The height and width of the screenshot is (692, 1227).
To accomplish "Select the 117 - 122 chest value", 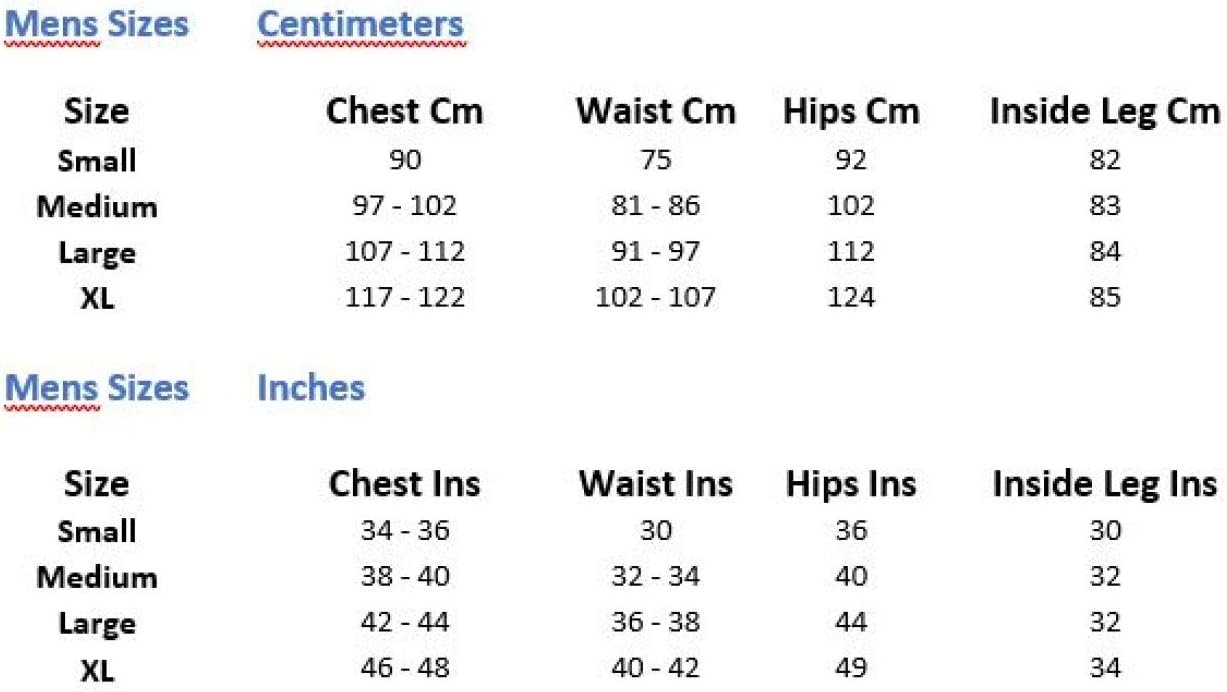I will pyautogui.click(x=405, y=297).
